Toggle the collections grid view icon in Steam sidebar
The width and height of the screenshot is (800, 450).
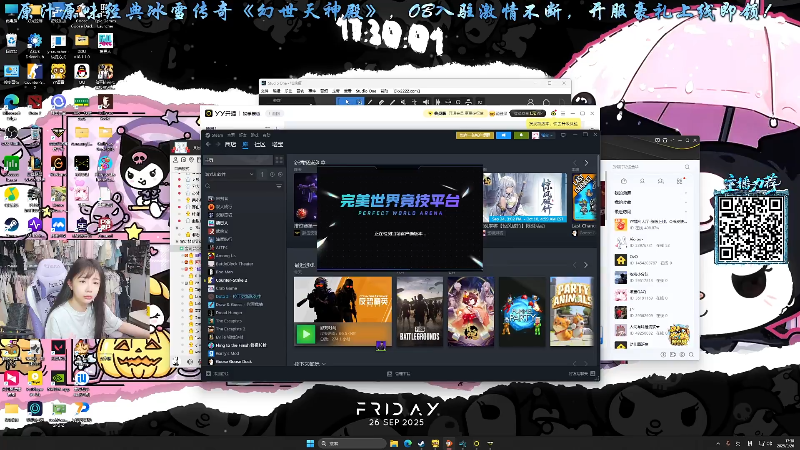[x=279, y=160]
